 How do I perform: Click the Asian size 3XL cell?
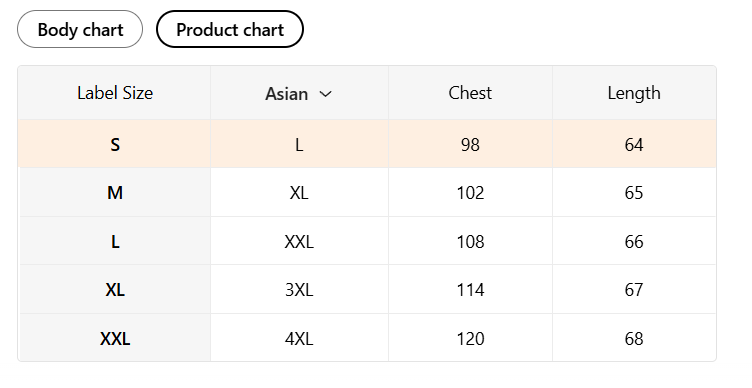[299, 290]
